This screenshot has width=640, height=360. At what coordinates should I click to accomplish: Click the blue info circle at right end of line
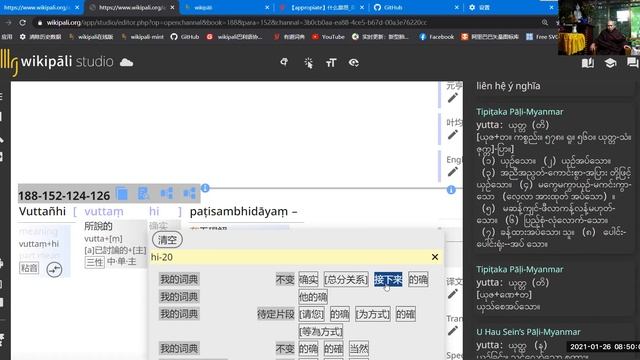(x=451, y=190)
